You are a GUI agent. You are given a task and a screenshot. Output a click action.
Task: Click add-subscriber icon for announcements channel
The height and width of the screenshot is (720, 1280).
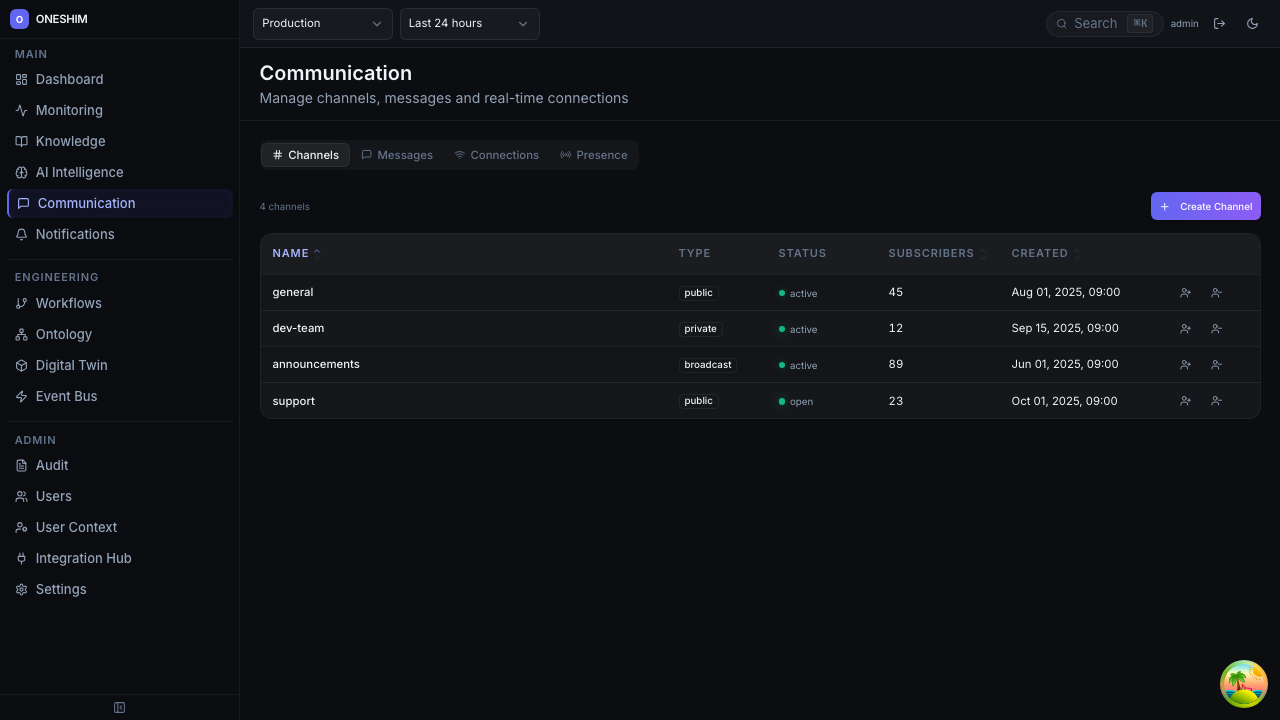1185,365
